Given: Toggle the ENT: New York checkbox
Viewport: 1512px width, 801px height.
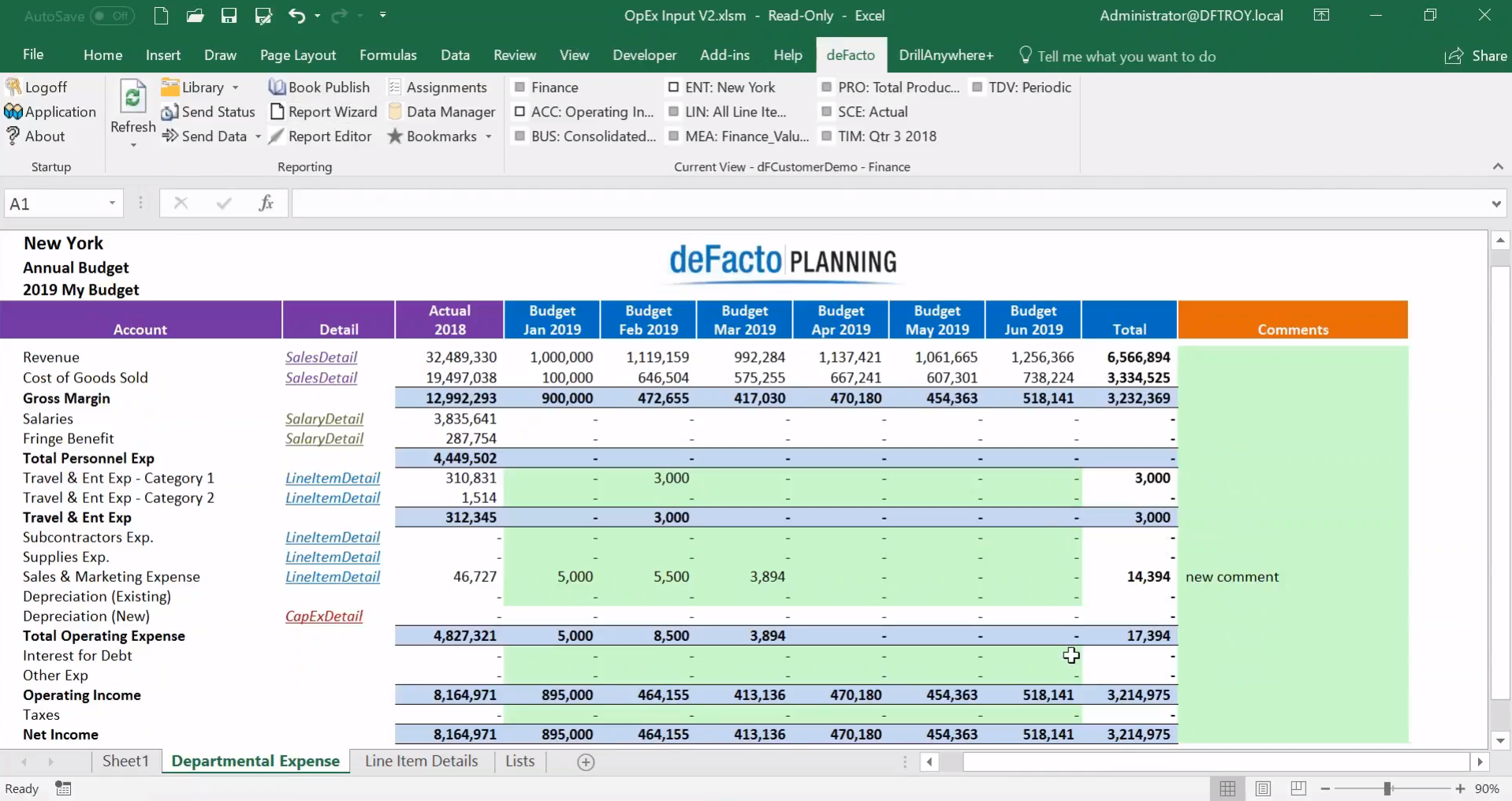Looking at the screenshot, I should [x=673, y=88].
